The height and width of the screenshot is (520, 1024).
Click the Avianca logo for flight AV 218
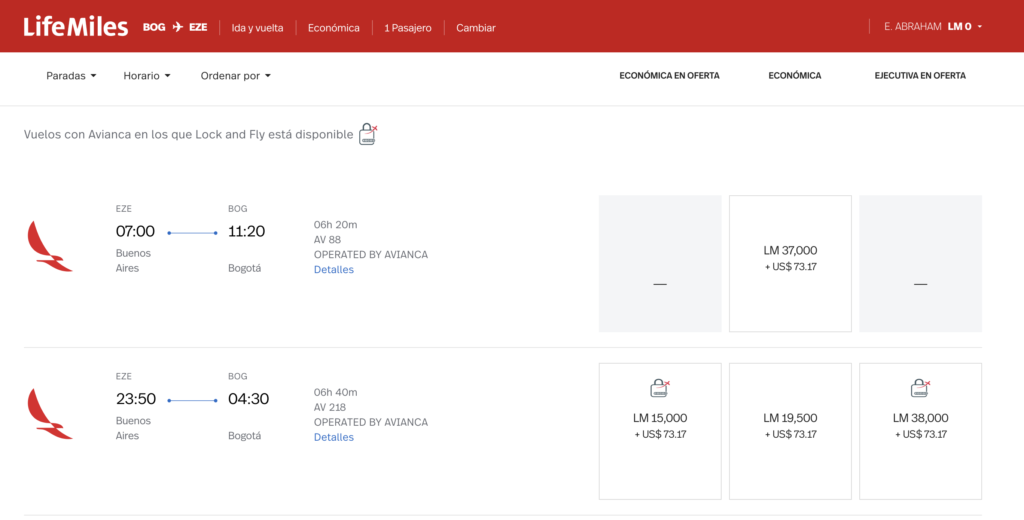[49, 414]
